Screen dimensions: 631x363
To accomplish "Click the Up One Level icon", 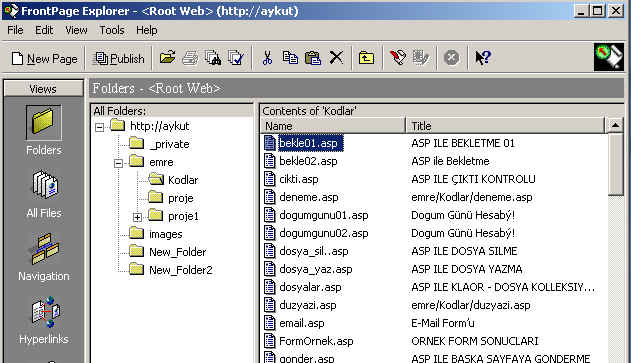I will click(x=366, y=58).
